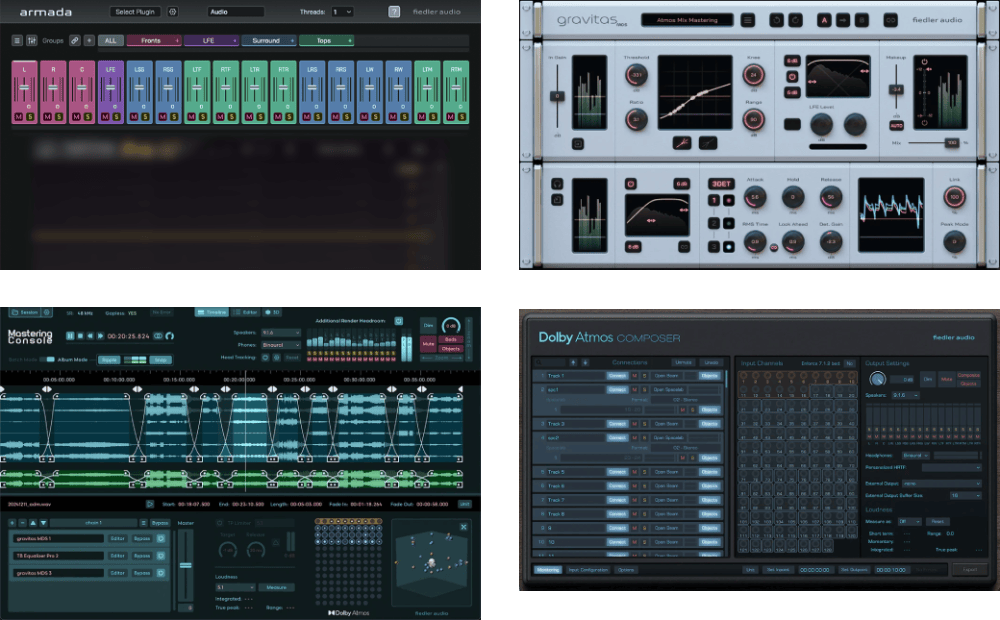Screen dimensions: 1000x620
Task: Click Mastering Console Master fader
Action: click(186, 565)
